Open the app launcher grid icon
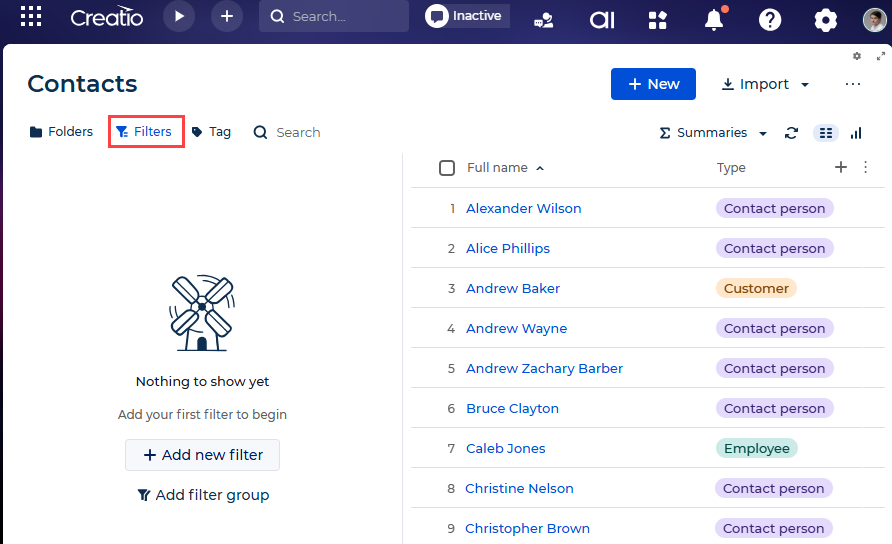 click(x=31, y=17)
